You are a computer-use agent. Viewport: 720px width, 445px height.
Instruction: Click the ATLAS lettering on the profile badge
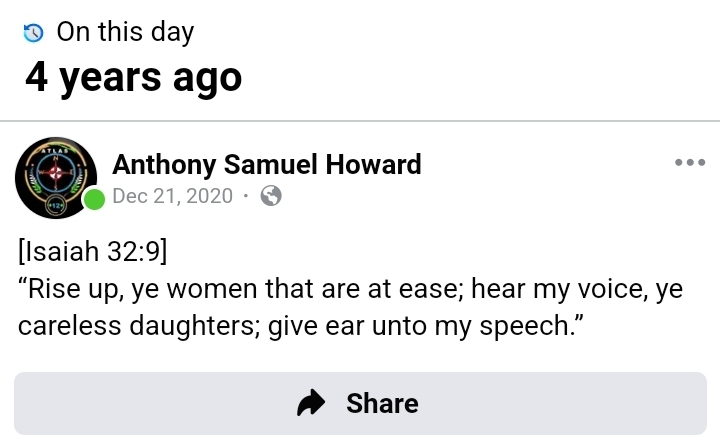click(56, 149)
